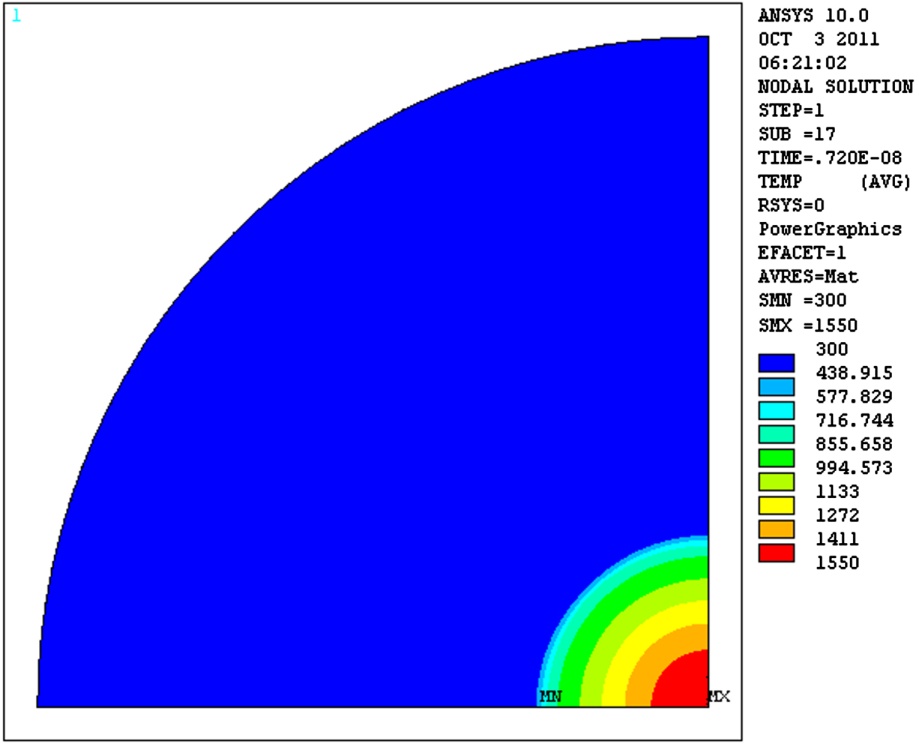The height and width of the screenshot is (744, 919).
Task: Click the MN minimum marker label
Action: pyautogui.click(x=550, y=696)
